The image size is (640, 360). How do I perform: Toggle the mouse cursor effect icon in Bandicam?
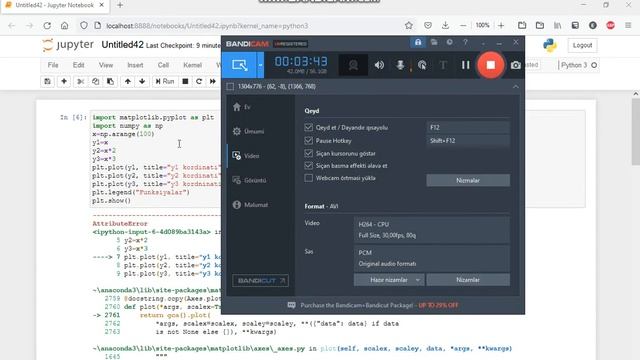[422, 65]
